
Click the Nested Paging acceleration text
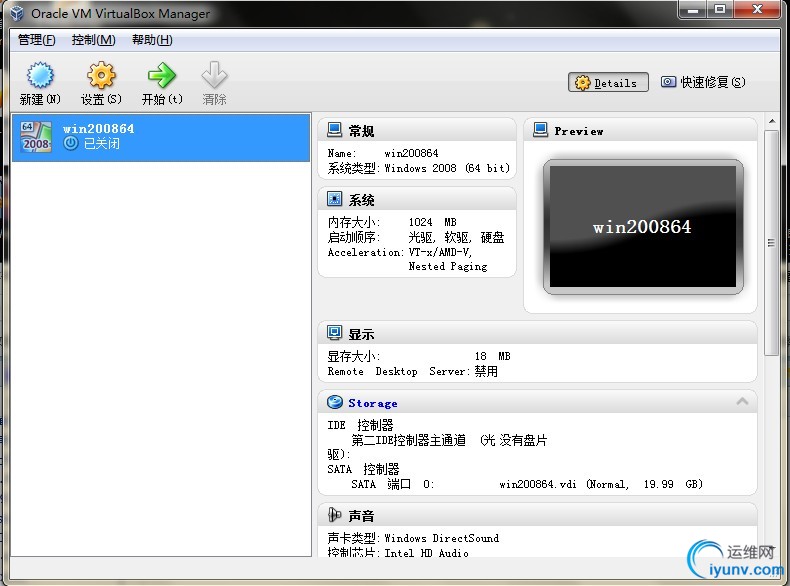click(448, 267)
